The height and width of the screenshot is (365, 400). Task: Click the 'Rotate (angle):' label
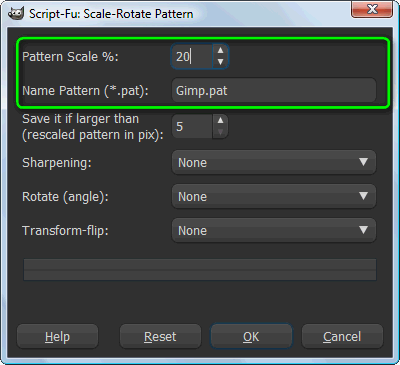pos(65,197)
